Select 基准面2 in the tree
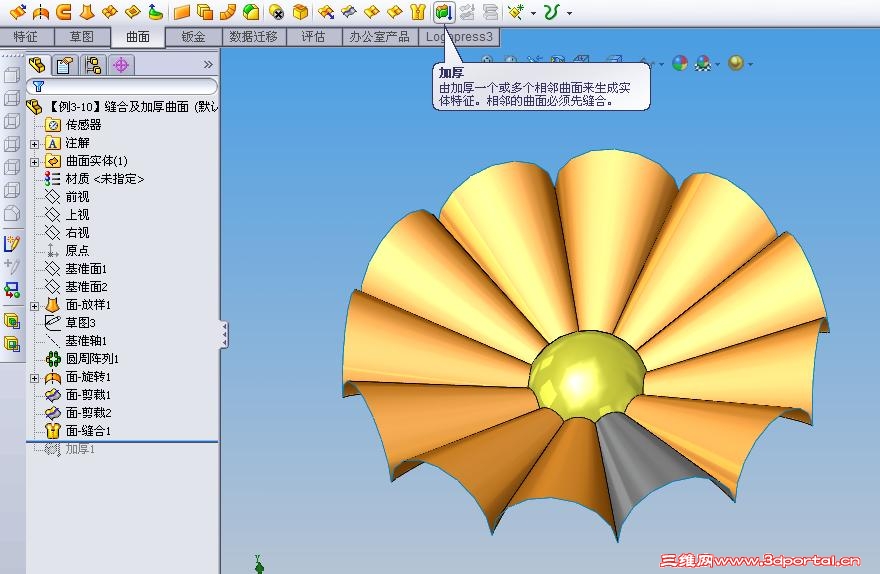The image size is (880, 574). pyautogui.click(x=76, y=287)
